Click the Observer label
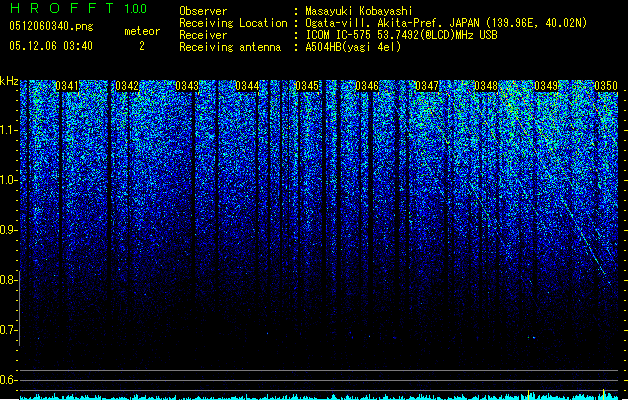Screen dimensions: 629x400 [x=203, y=11]
